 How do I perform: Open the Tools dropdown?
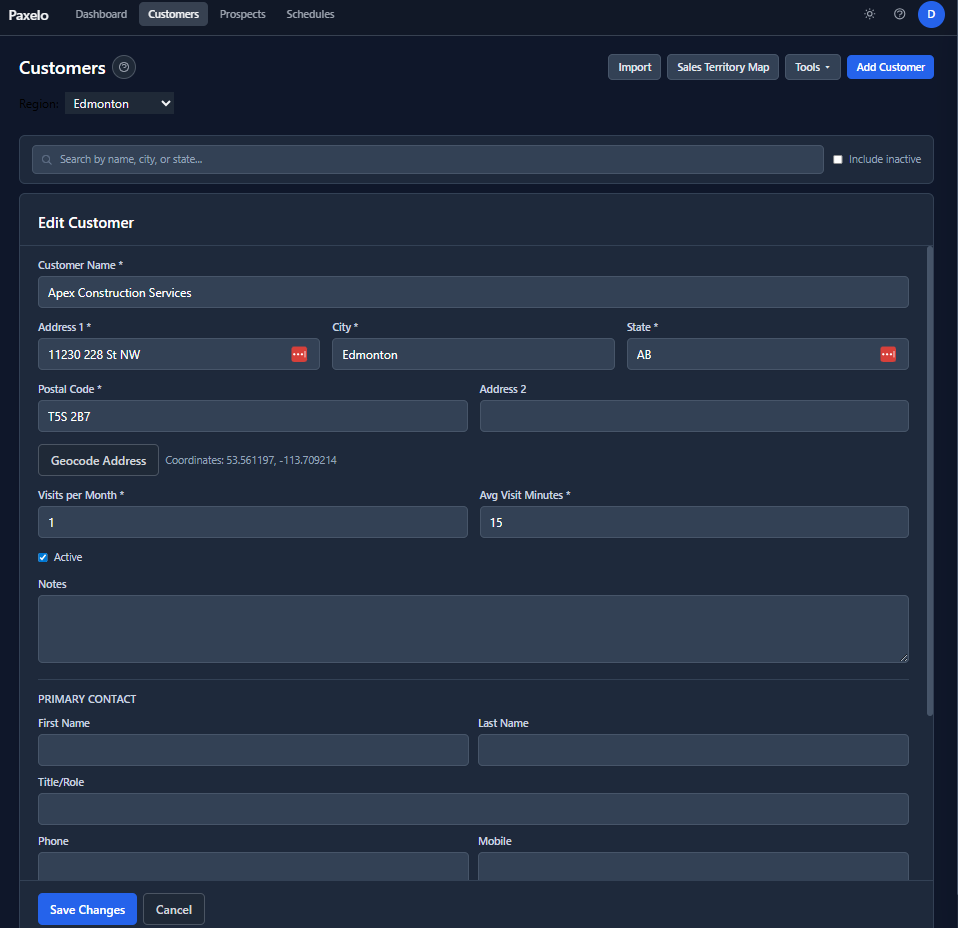point(812,66)
